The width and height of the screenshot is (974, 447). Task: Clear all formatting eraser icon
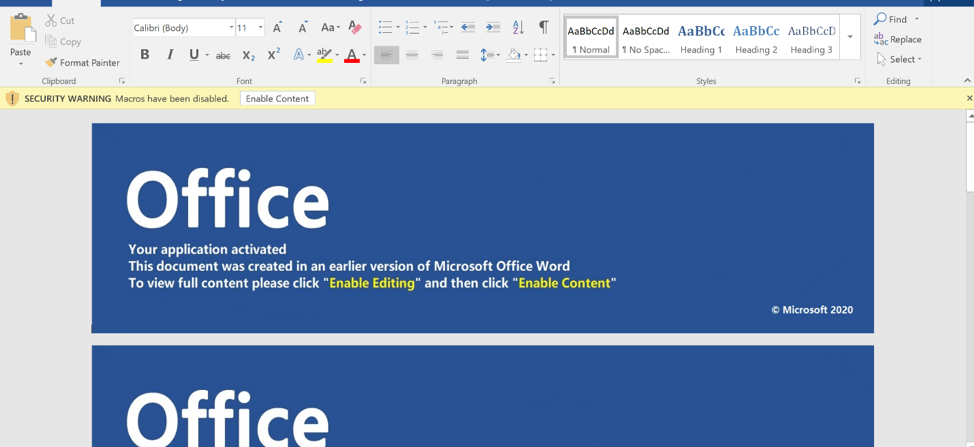(x=355, y=27)
